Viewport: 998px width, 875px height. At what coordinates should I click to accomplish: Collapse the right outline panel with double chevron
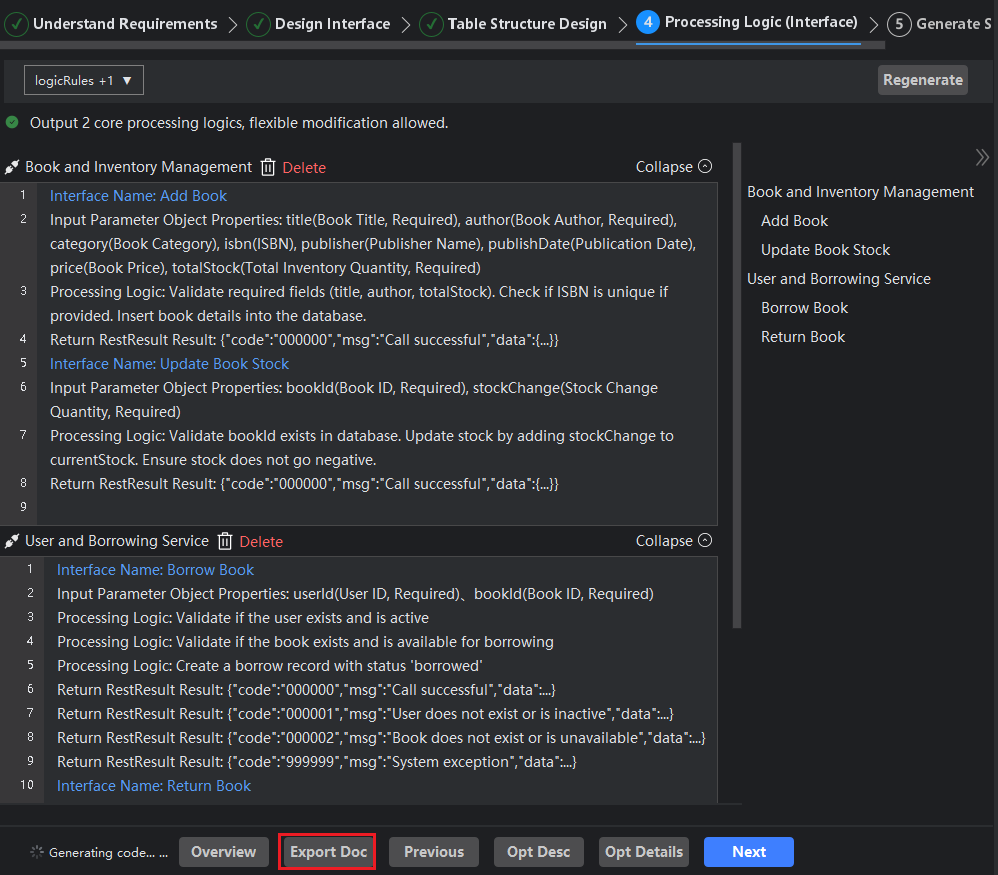[982, 157]
